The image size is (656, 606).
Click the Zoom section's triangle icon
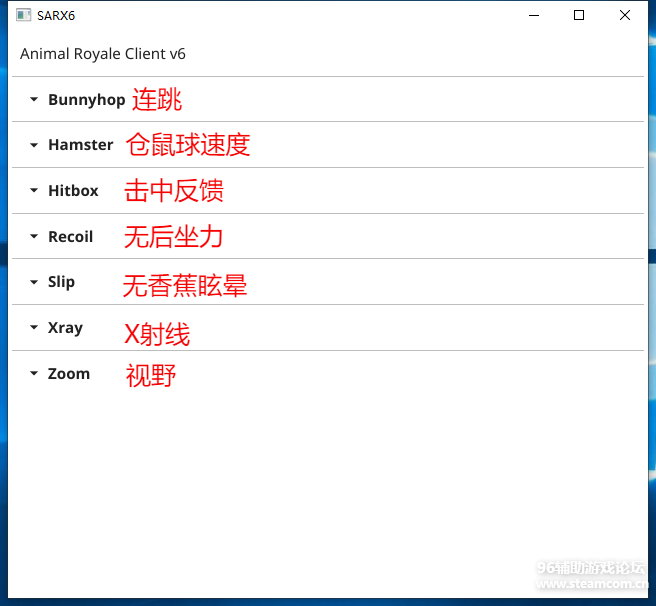(34, 374)
